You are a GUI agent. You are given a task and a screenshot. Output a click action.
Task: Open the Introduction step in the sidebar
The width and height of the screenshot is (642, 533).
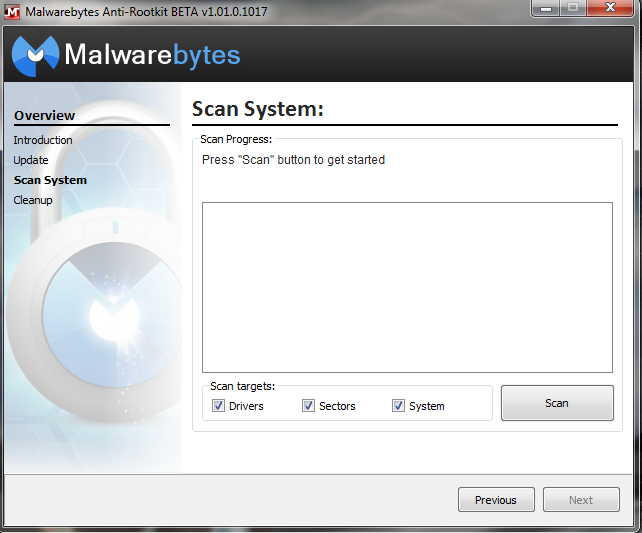[43, 140]
